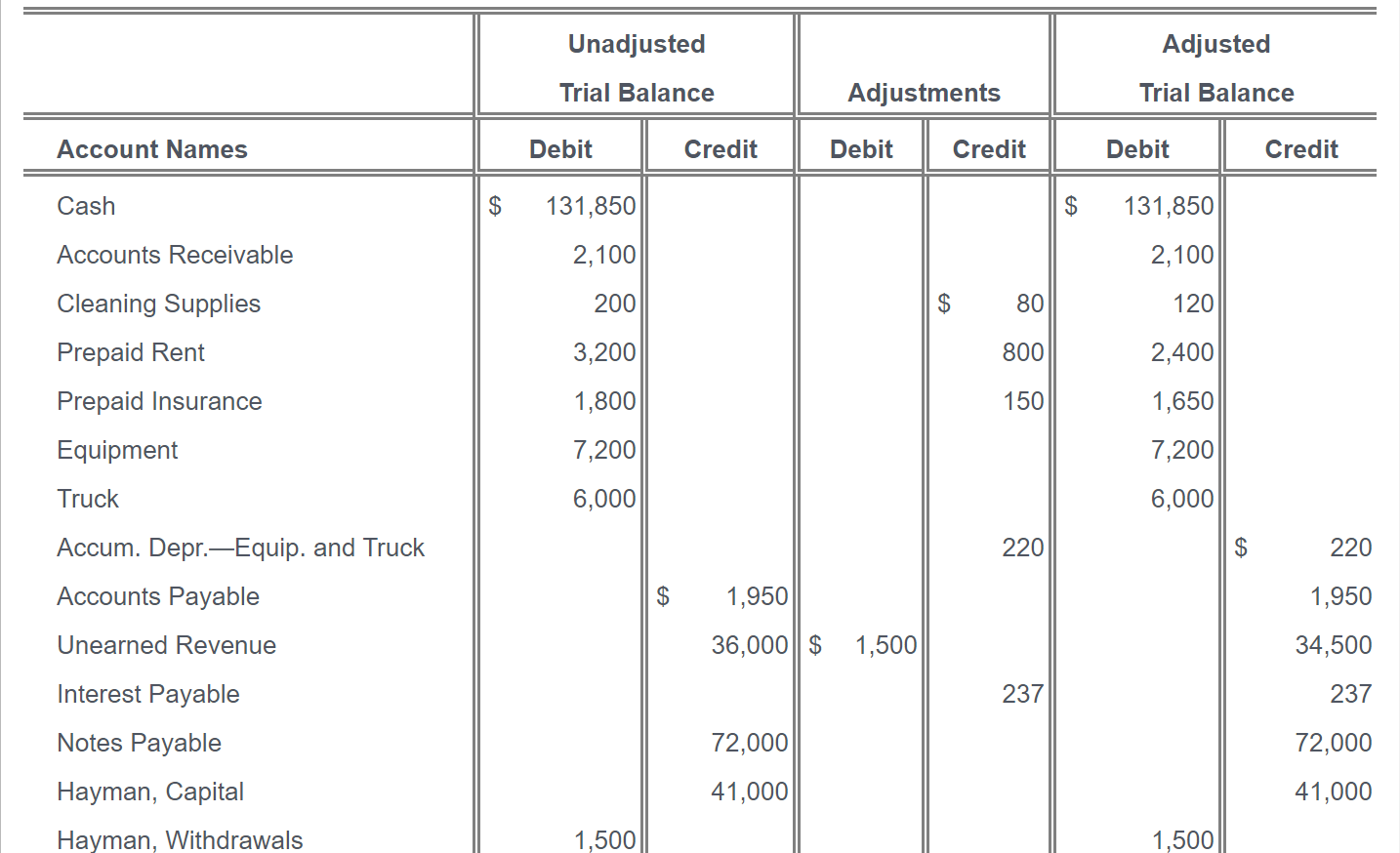1400x853 pixels.
Task: Click the Cleaning Supplies account name
Action: tap(158, 304)
